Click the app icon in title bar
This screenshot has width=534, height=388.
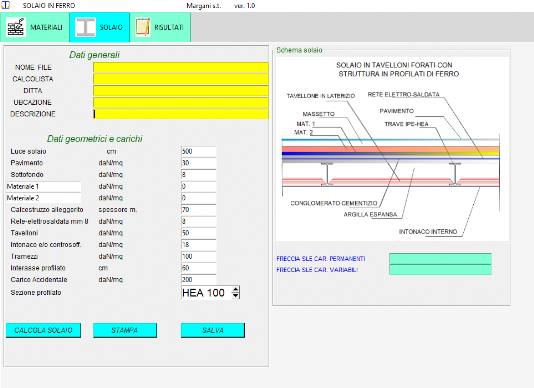tap(6, 5)
